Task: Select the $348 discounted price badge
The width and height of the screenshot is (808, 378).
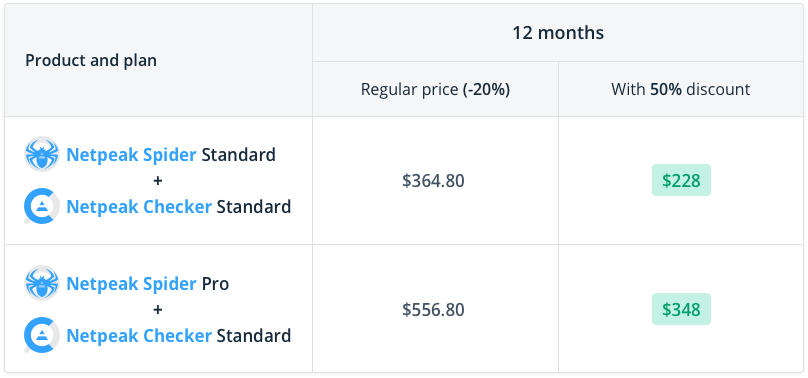Action: point(681,309)
